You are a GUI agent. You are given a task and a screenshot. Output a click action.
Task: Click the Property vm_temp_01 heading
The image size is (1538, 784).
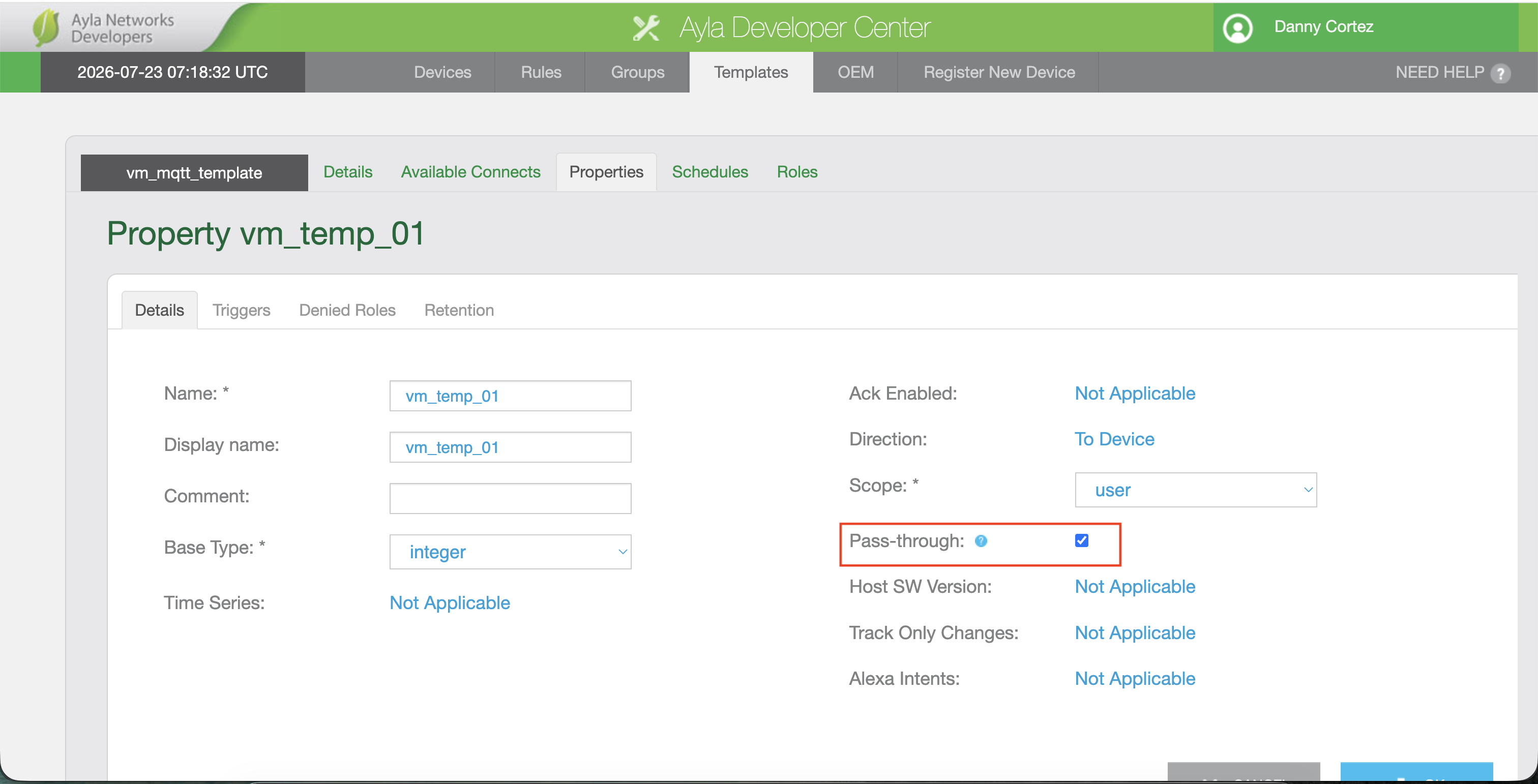coord(267,234)
